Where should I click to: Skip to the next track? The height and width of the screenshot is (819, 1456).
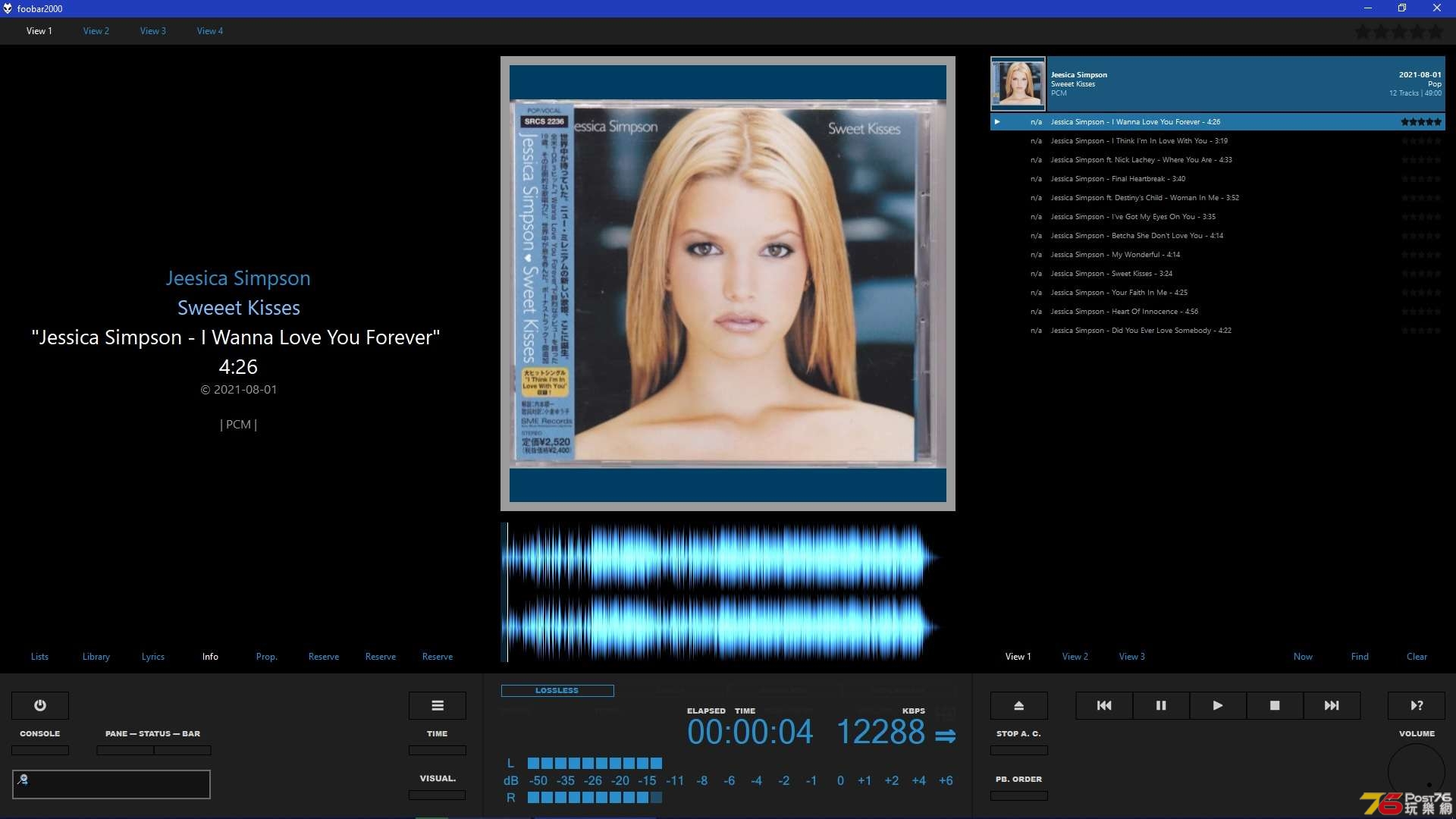[1332, 705]
